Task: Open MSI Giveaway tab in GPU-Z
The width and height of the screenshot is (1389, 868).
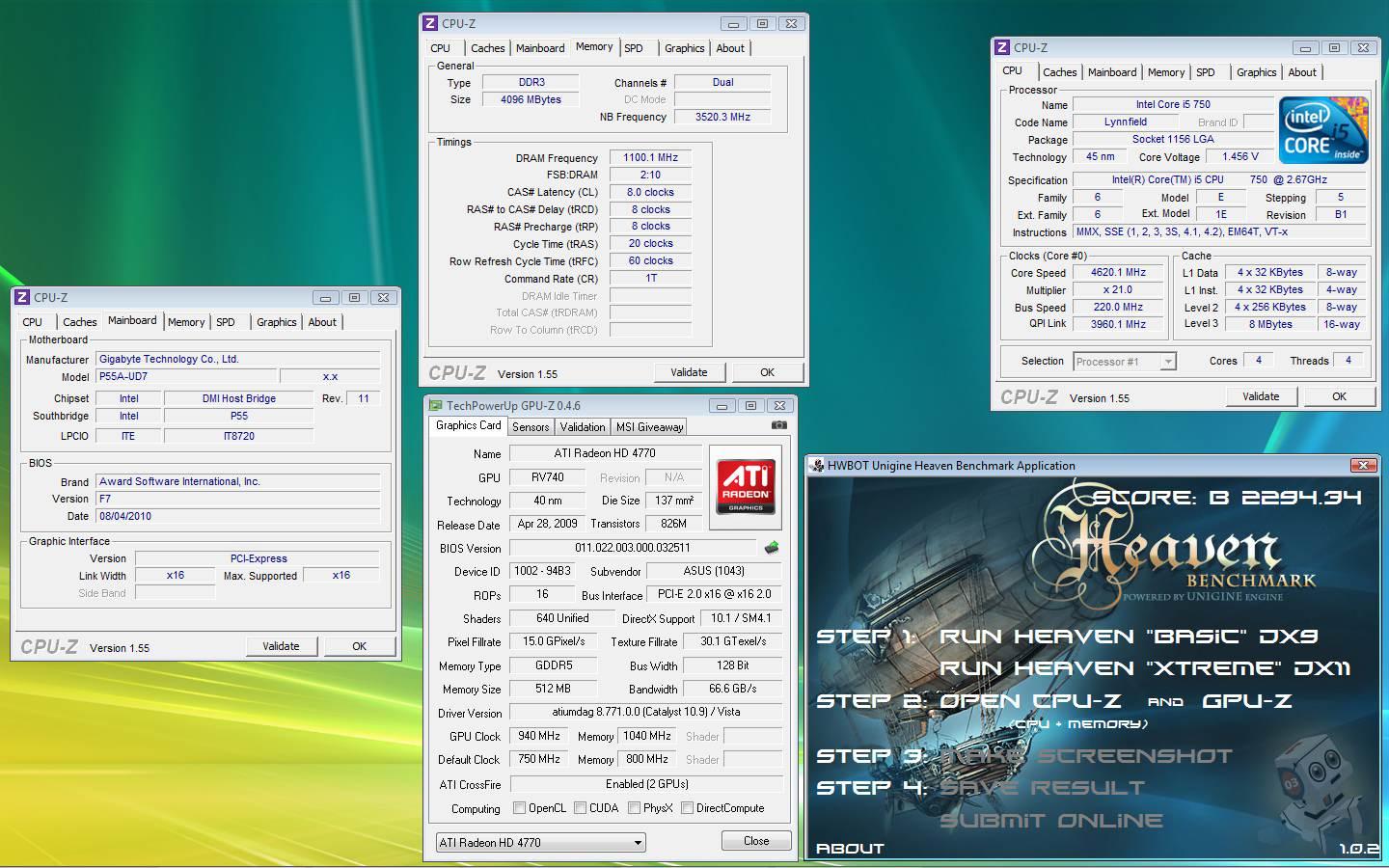Action: [x=649, y=427]
